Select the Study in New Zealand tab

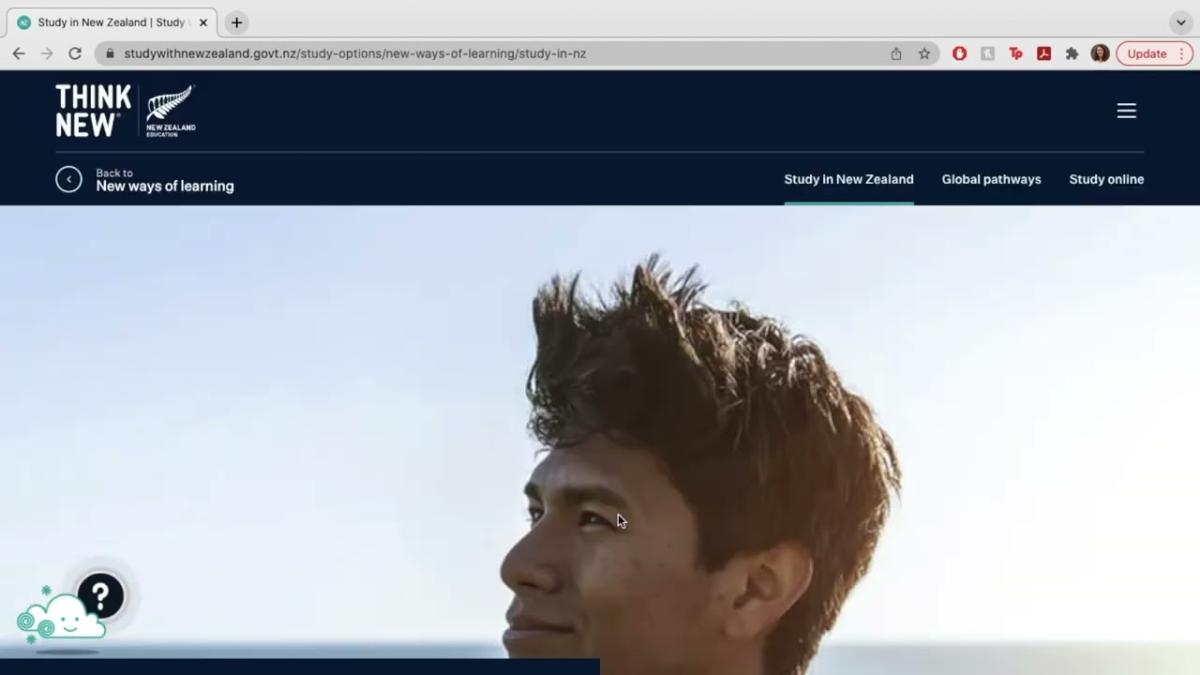pos(848,180)
